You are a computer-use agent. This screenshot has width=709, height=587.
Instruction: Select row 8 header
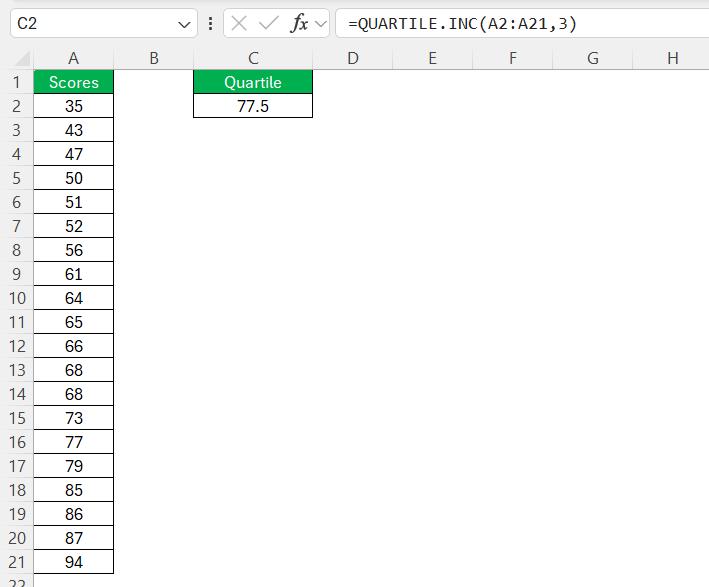tap(17, 250)
